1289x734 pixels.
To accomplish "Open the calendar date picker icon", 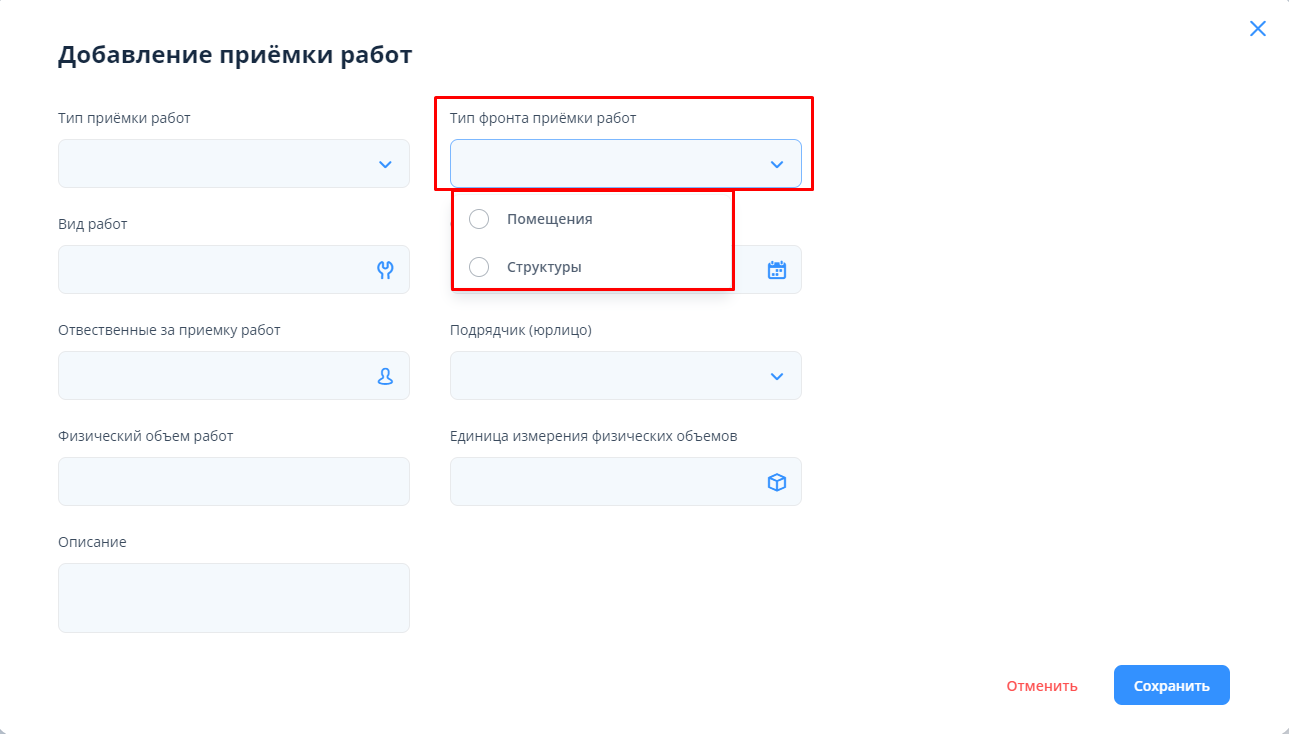I will point(776,270).
